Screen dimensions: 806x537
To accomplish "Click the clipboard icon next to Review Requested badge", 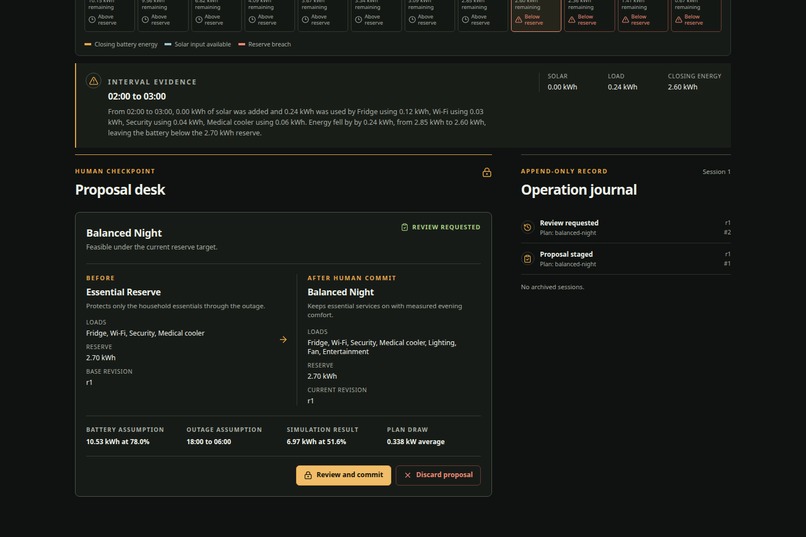I will click(x=404, y=227).
